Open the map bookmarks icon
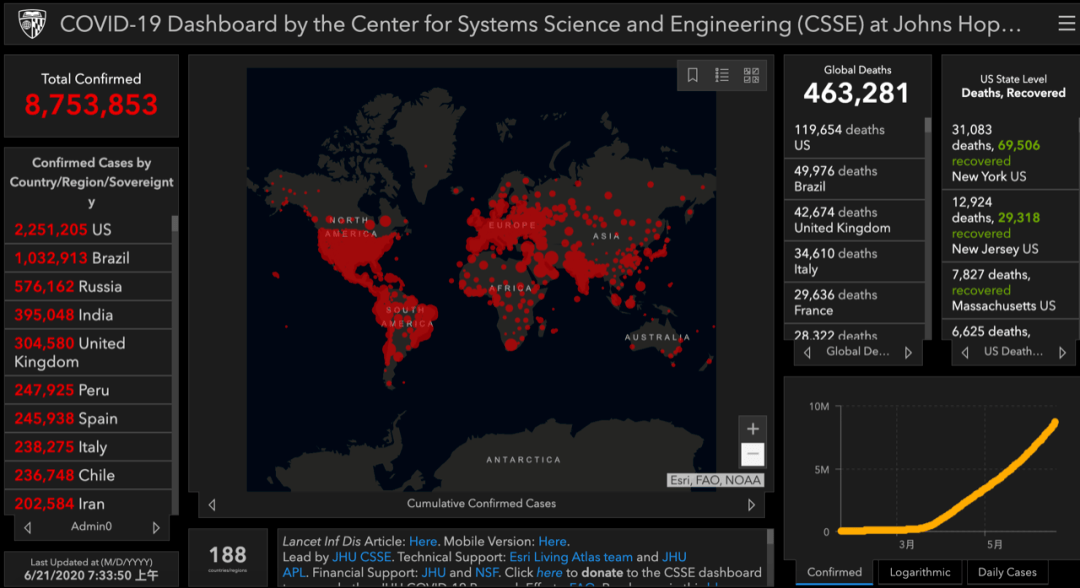The width and height of the screenshot is (1080, 588). click(x=693, y=75)
